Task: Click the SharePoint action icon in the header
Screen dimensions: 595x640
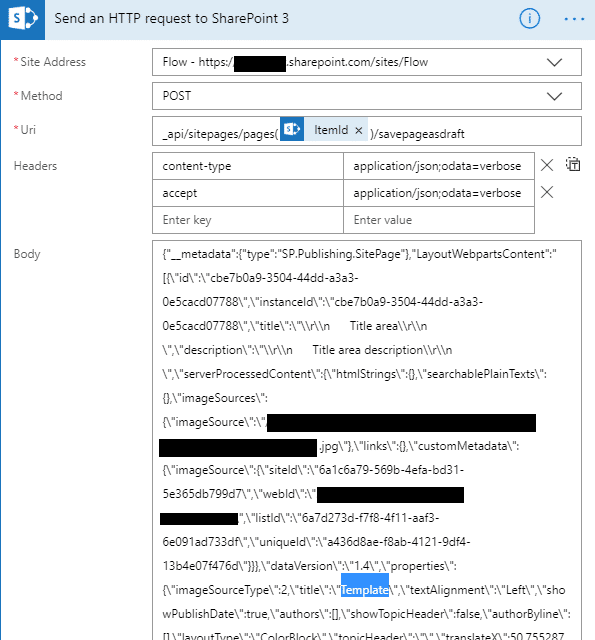Action: (x=22, y=19)
